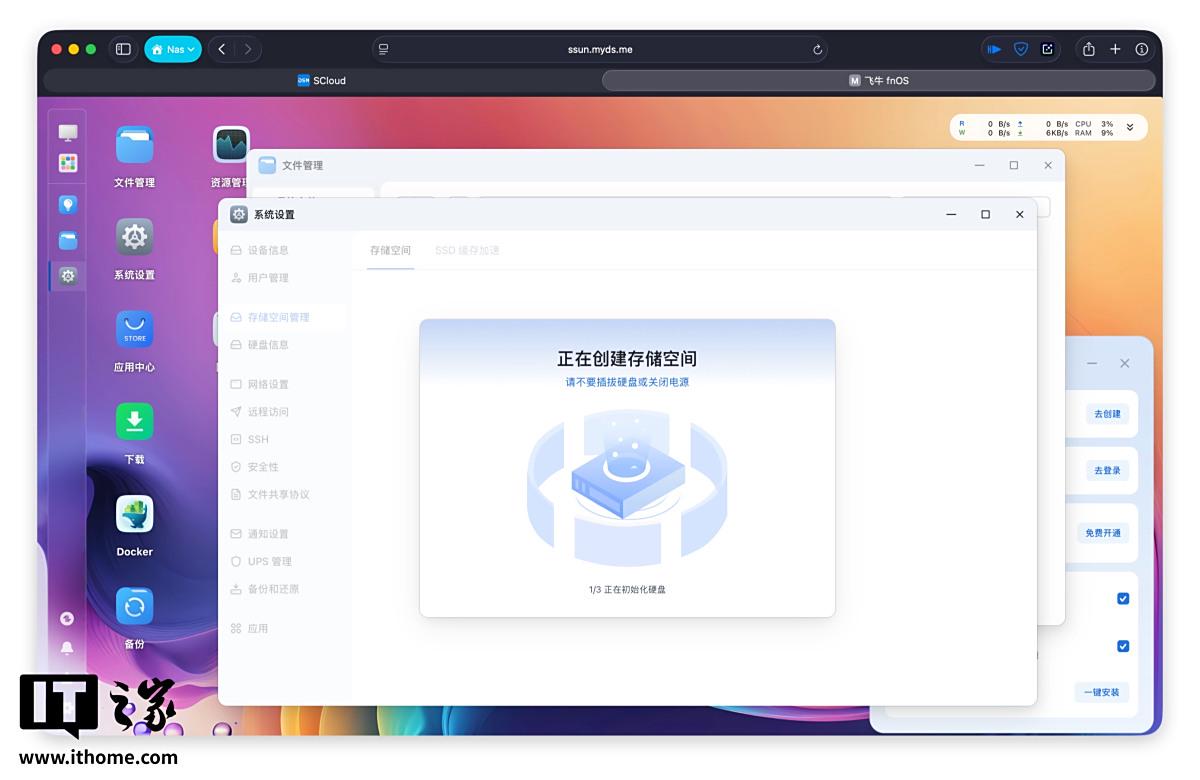Image resolution: width=1200 pixels, height=780 pixels.
Task: Select 硬盘信息 in settings sidebar
Action: point(268,345)
